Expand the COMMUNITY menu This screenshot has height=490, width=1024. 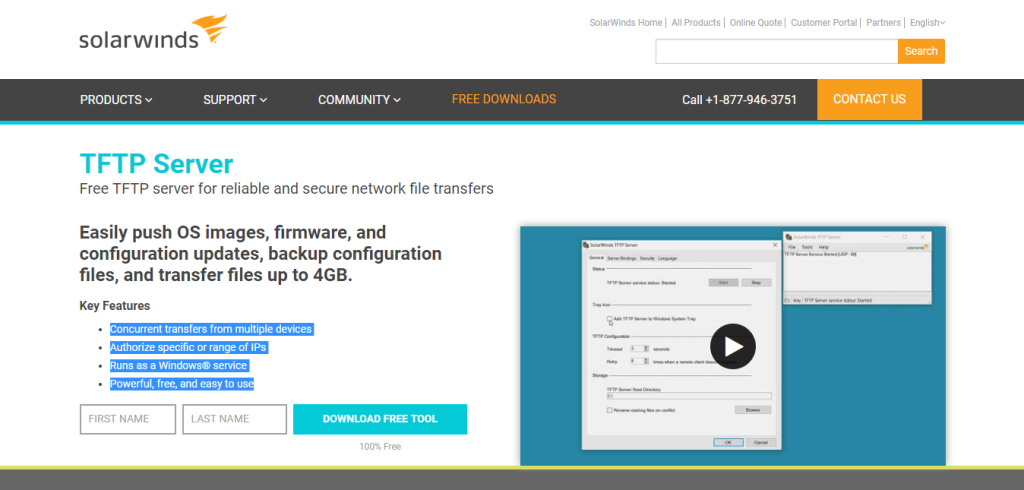359,100
